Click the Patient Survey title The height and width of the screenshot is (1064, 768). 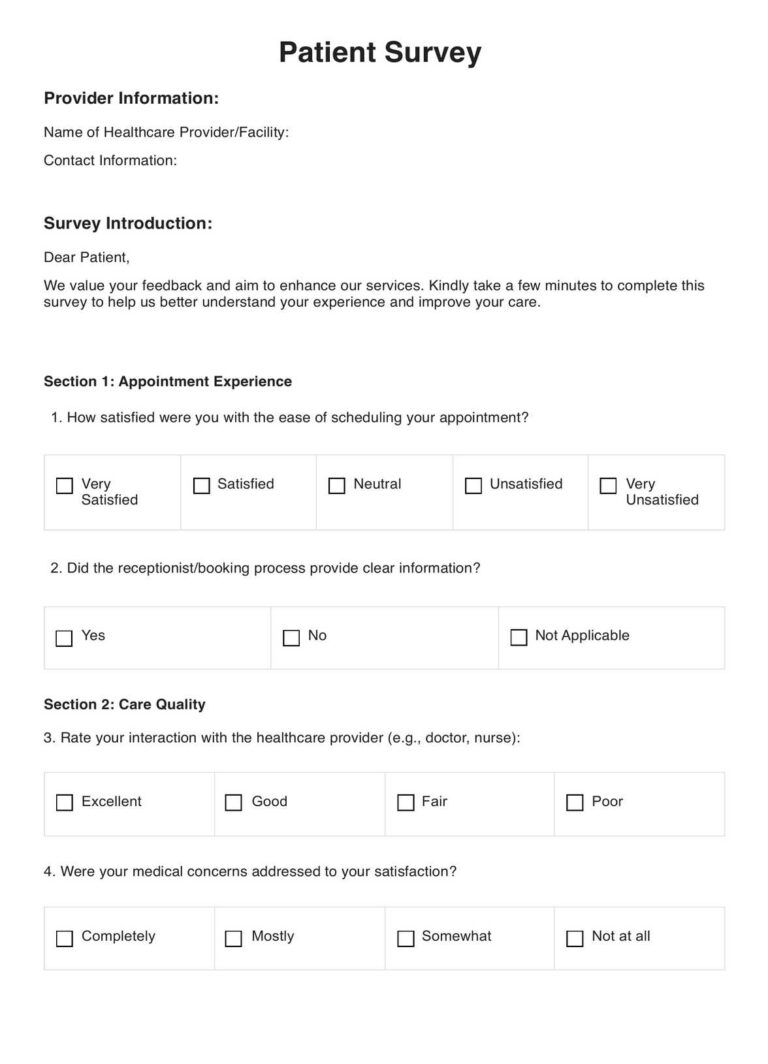tap(380, 52)
